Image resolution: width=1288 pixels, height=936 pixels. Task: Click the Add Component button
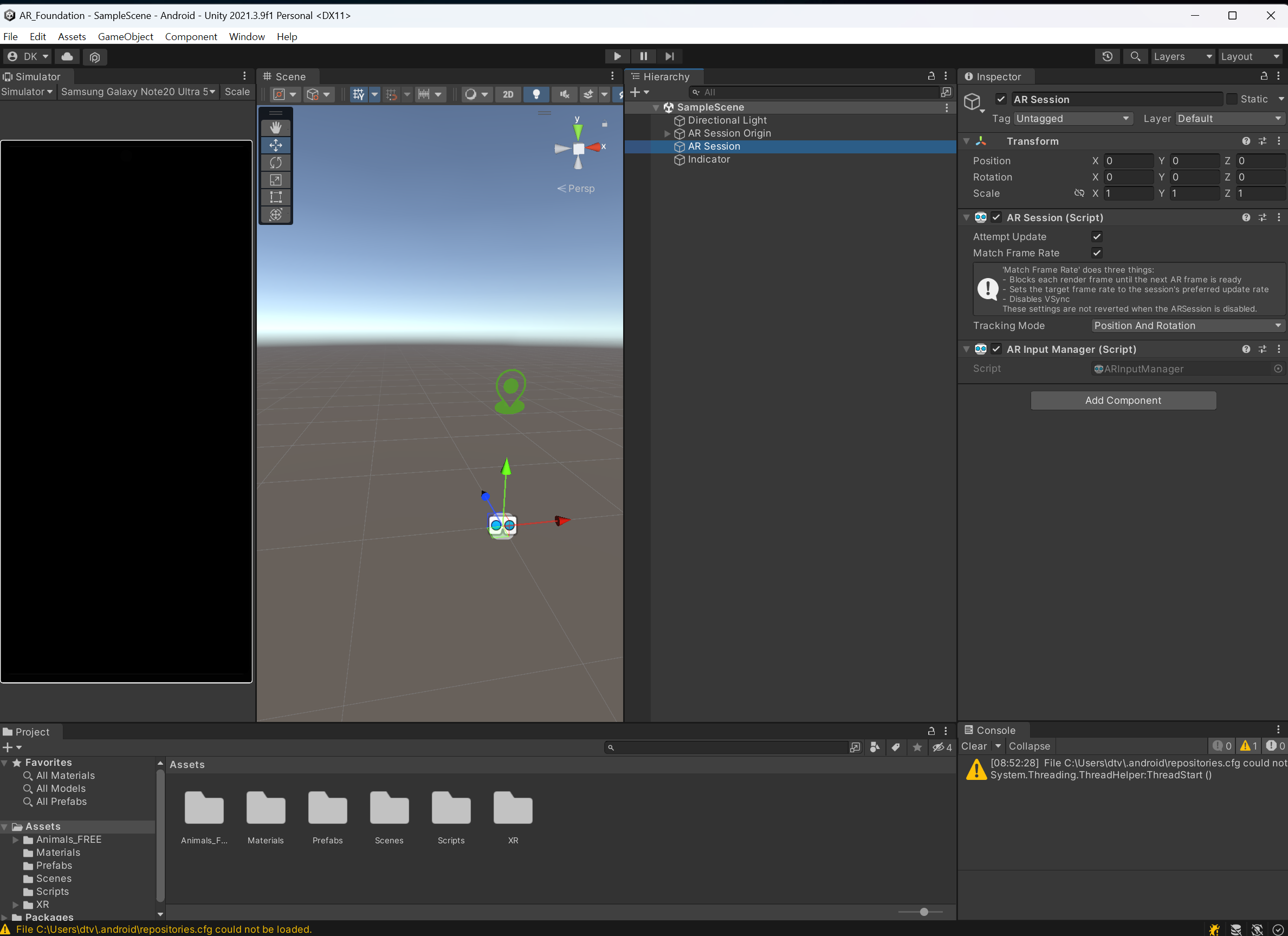click(x=1122, y=401)
